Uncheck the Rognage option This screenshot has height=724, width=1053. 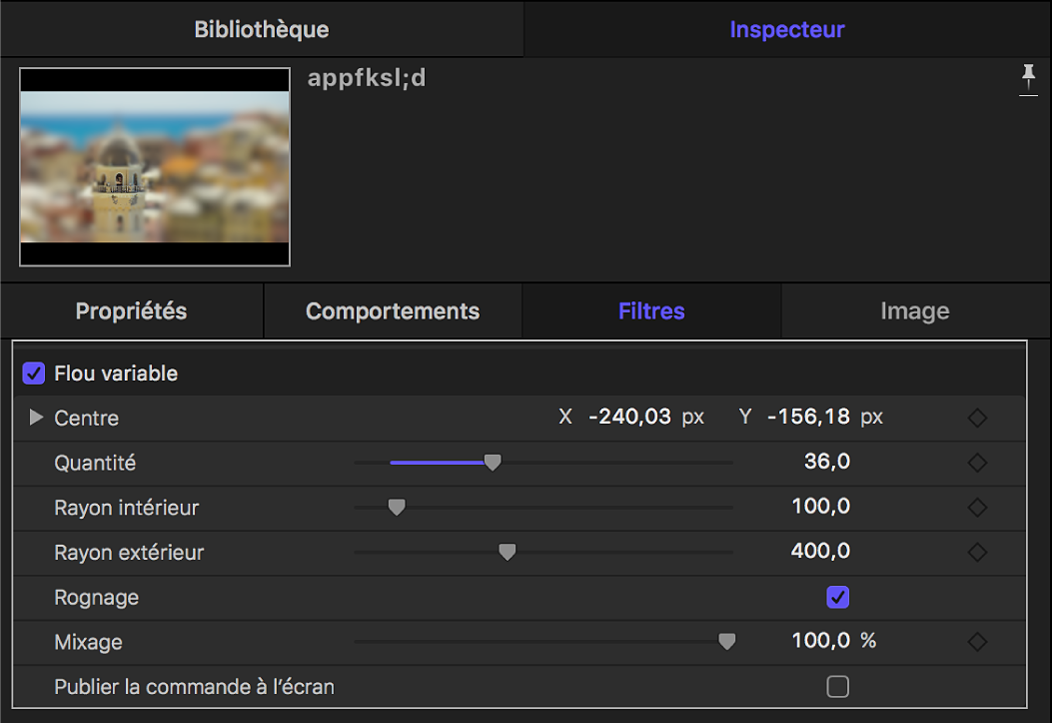pyautogui.click(x=838, y=597)
